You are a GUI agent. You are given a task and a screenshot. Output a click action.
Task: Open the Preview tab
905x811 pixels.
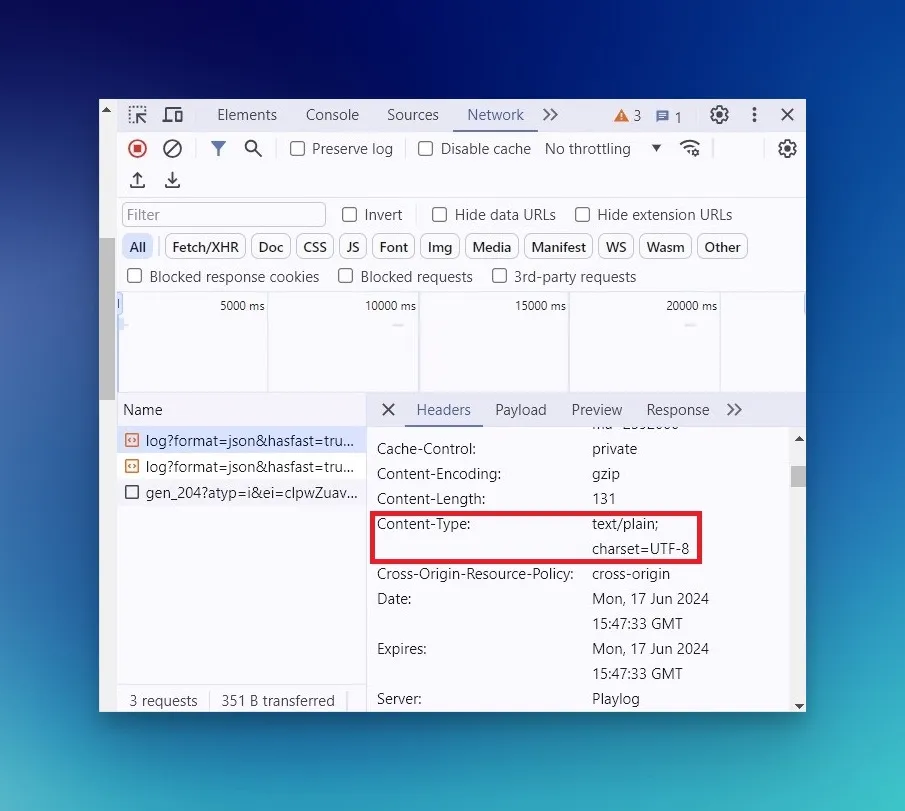point(597,410)
